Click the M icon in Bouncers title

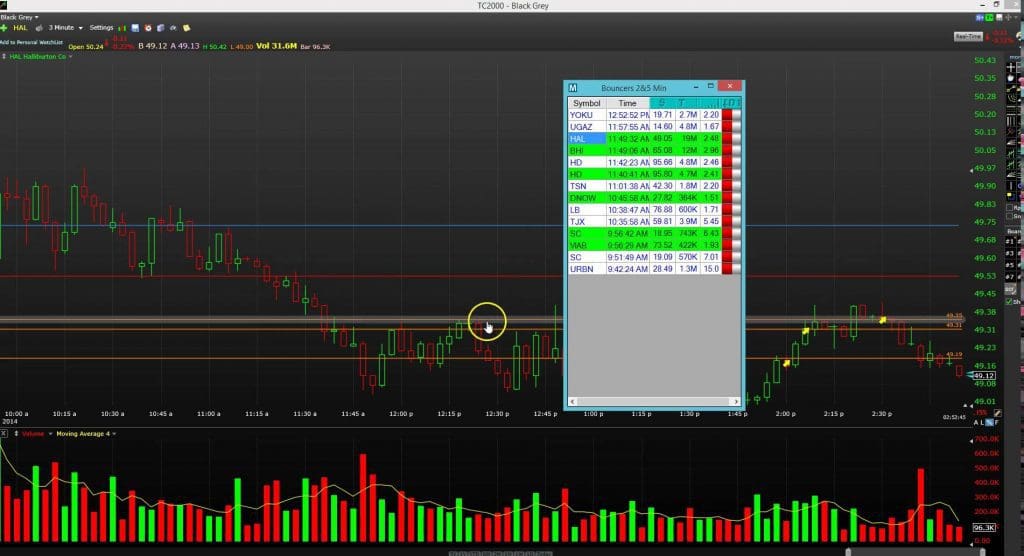573,88
